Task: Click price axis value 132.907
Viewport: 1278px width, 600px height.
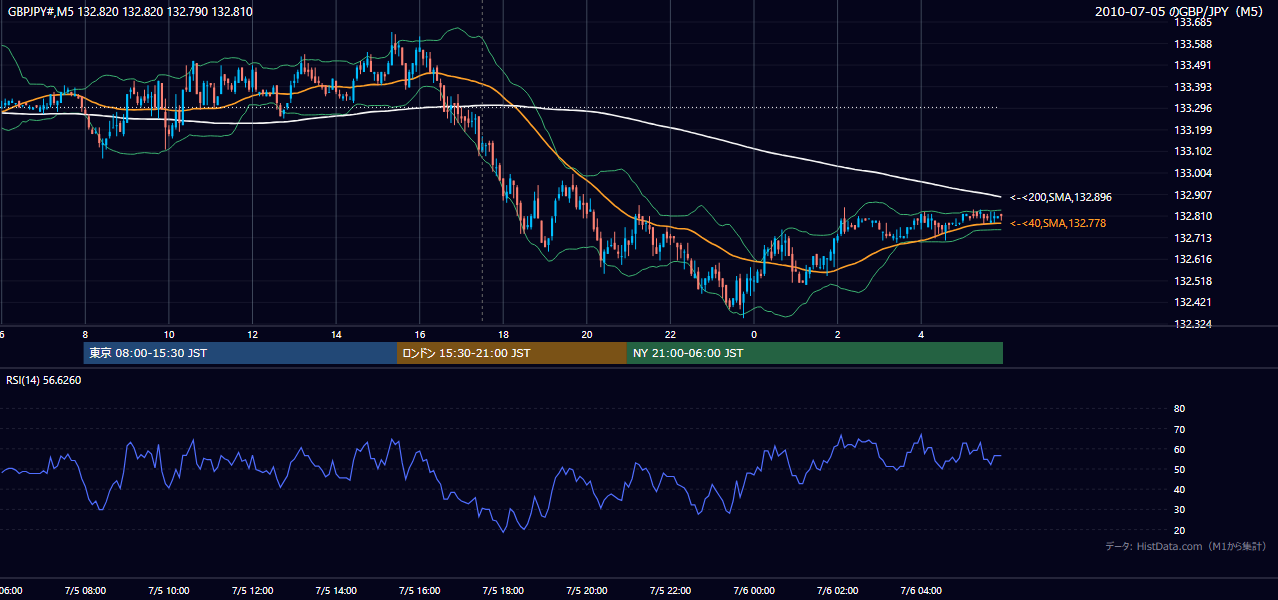Action: click(x=1193, y=195)
